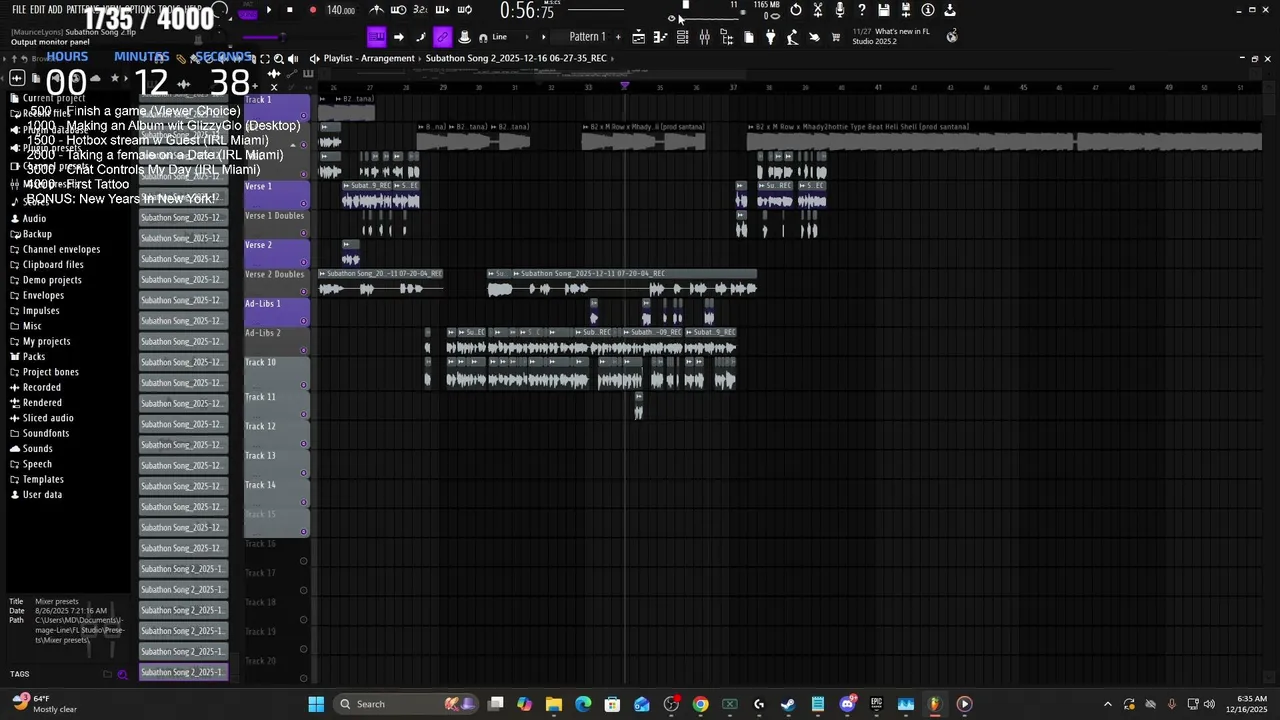
Task: Expand the Channel envelopes browser folder
Action: click(x=55, y=249)
